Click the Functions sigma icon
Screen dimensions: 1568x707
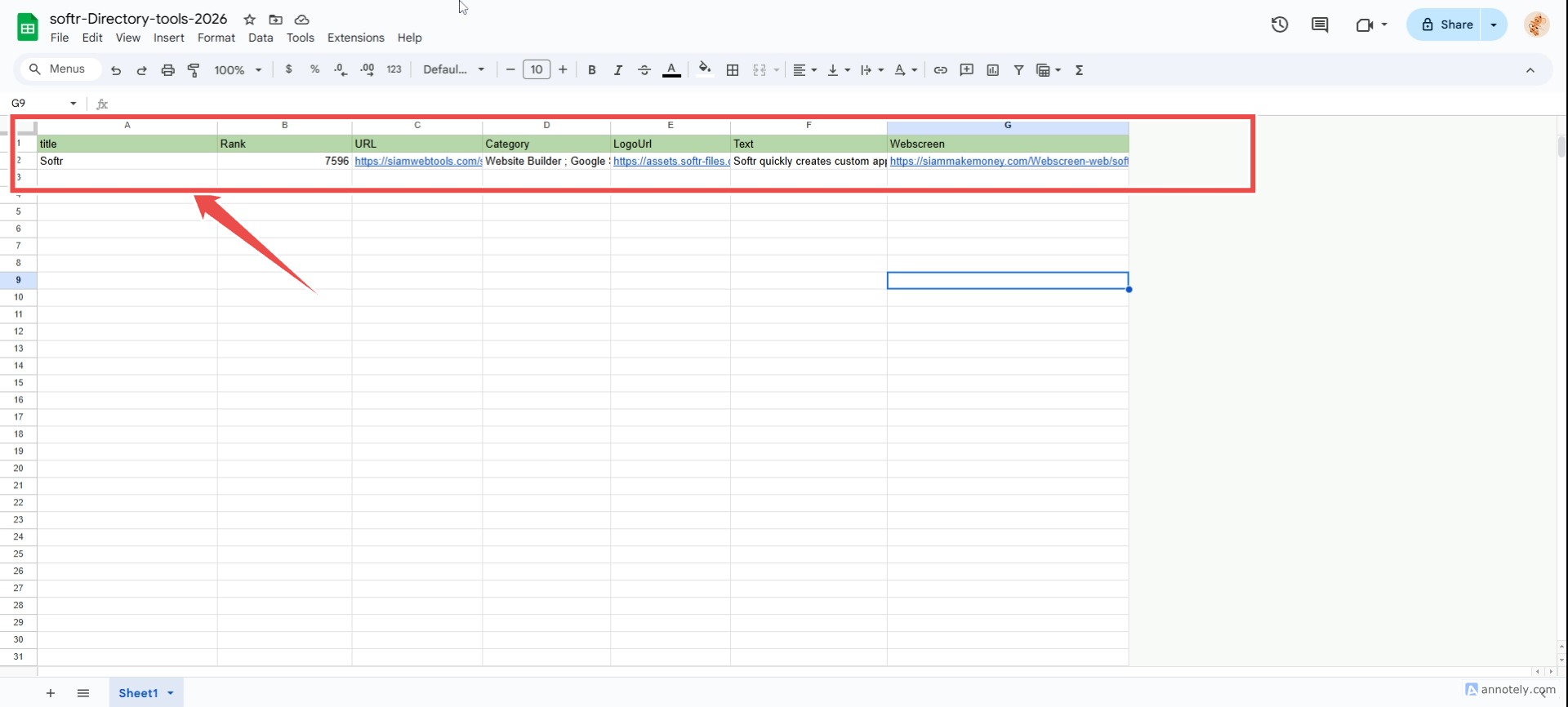pyautogui.click(x=1079, y=70)
